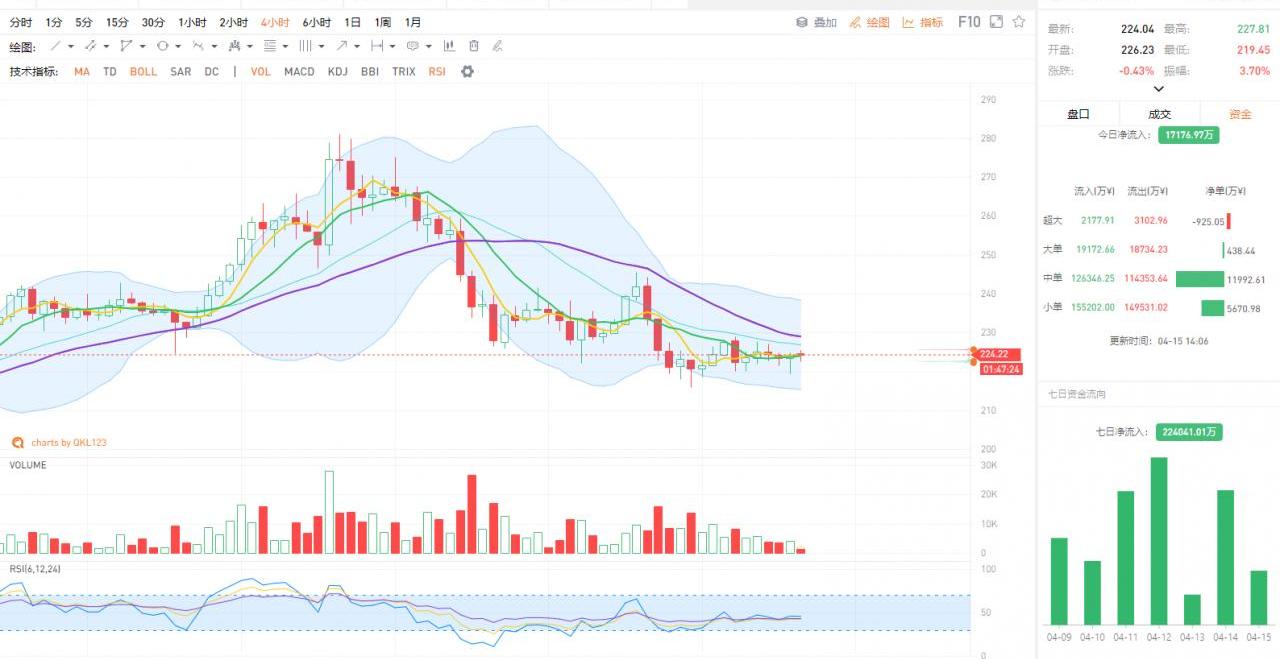Click the bar chart icon in drawing toolbar

coord(450,46)
